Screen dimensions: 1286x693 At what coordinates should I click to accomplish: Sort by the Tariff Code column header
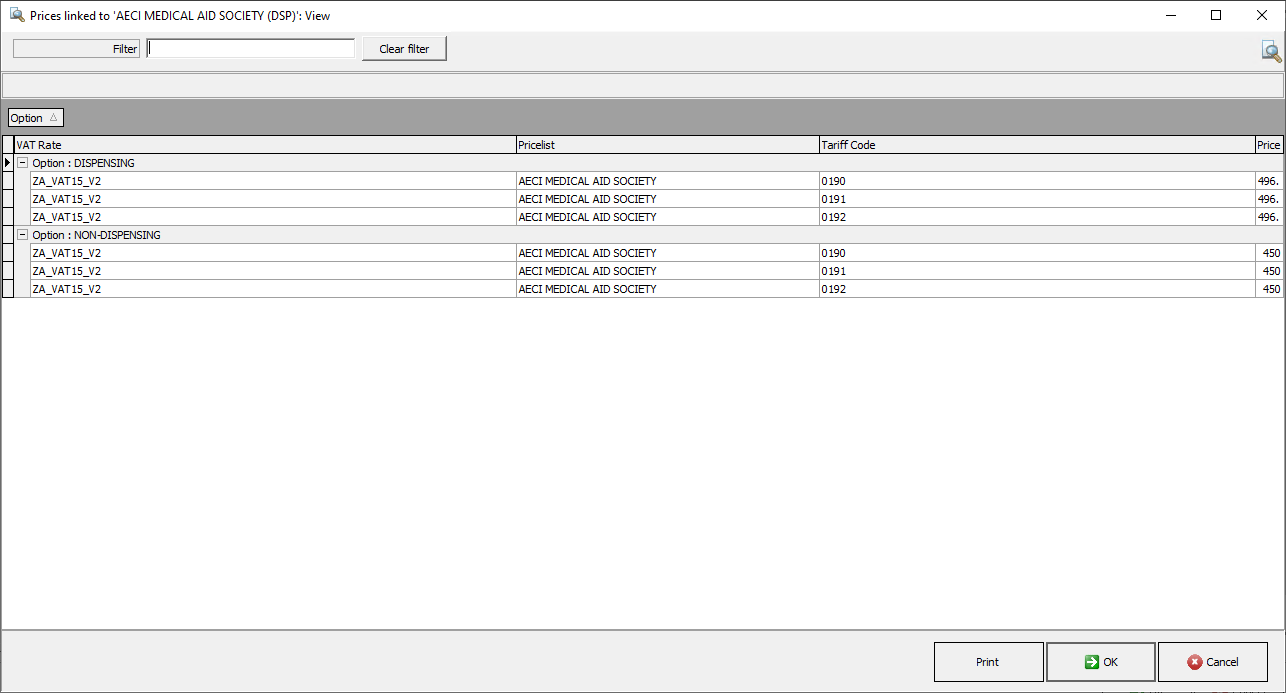pos(1037,145)
